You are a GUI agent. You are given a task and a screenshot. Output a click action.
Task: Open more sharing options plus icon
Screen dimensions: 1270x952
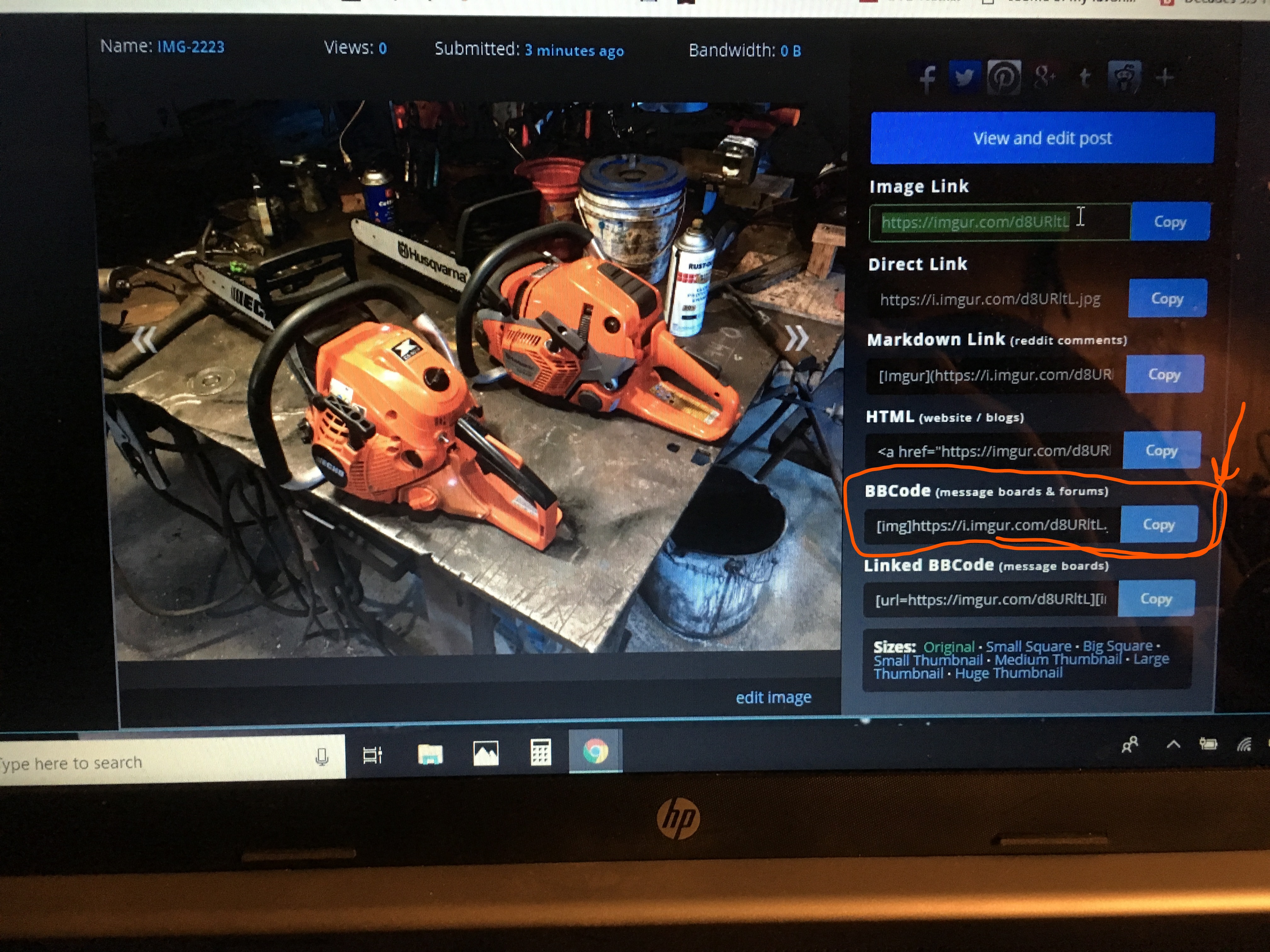coord(1164,77)
